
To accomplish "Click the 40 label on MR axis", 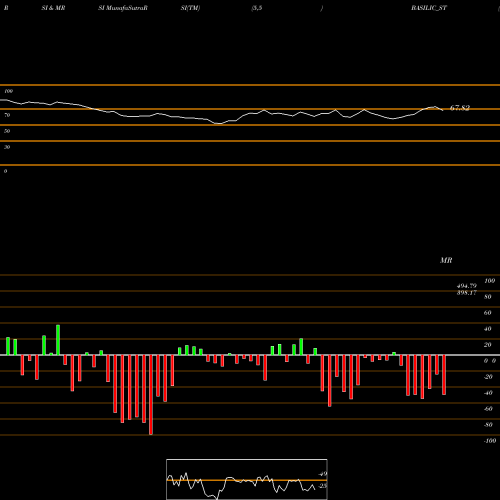I will tap(488, 329).
